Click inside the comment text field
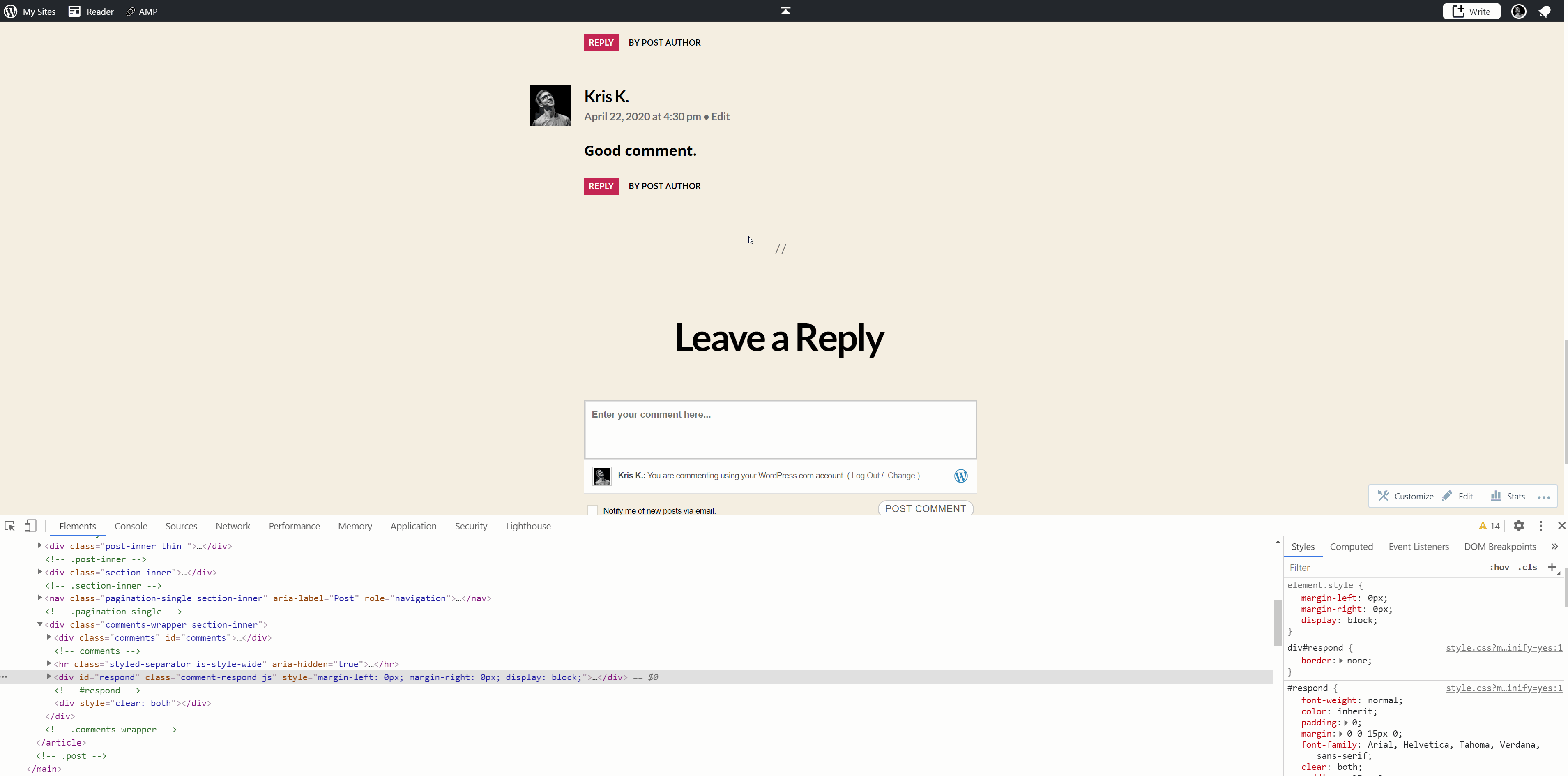The height and width of the screenshot is (776, 1568). point(780,430)
